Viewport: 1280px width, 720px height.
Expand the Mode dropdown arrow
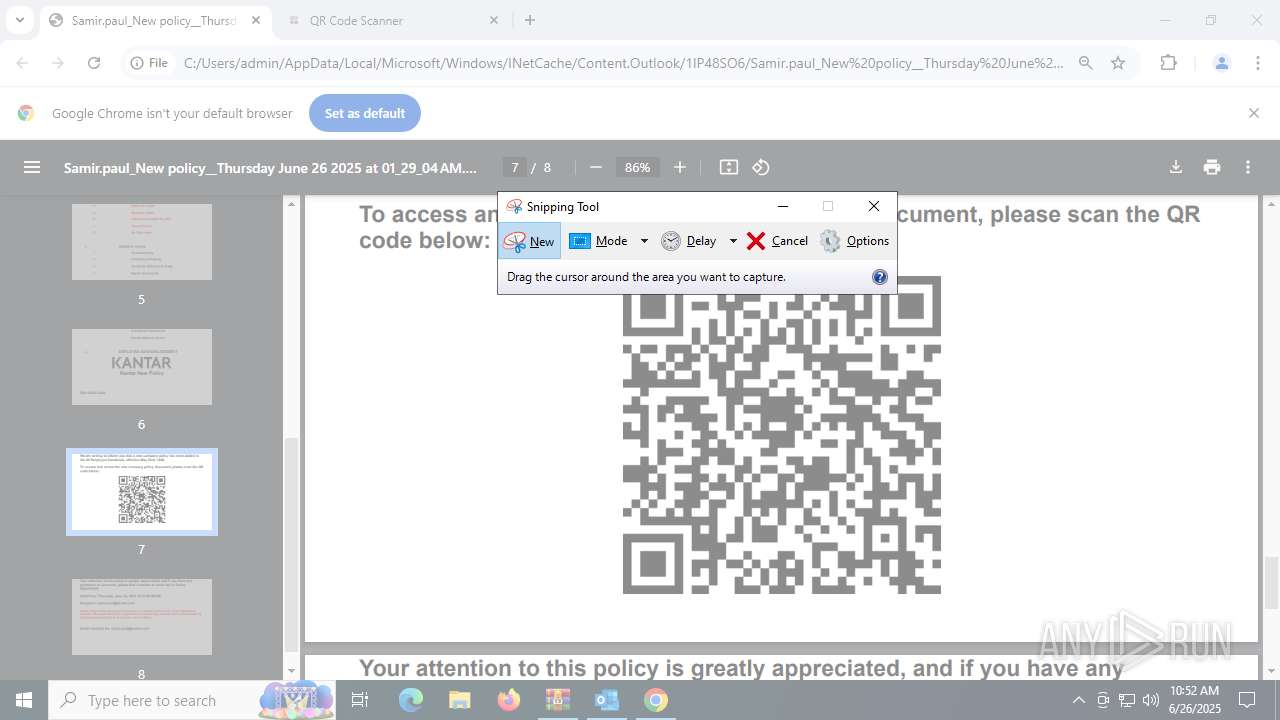(x=644, y=241)
